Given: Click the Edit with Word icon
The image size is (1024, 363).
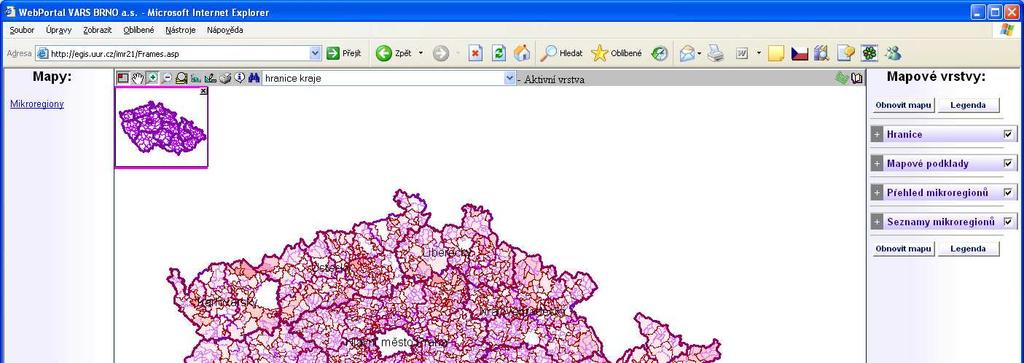Looking at the screenshot, I should pyautogui.click(x=743, y=54).
